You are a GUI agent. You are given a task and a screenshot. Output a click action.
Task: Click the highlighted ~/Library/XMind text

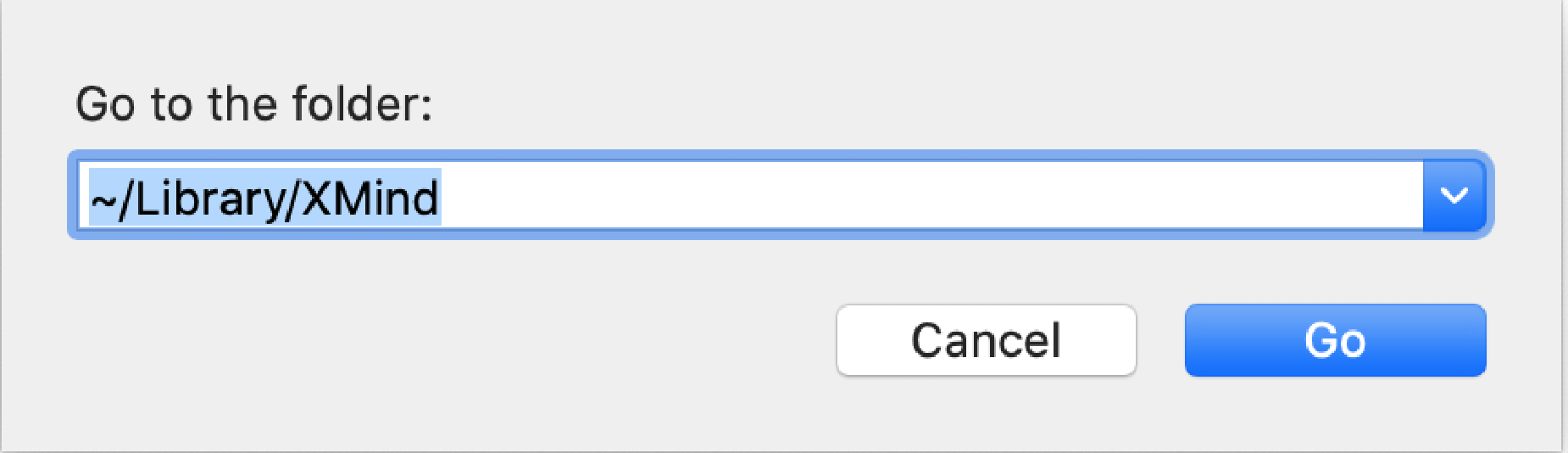click(264, 198)
